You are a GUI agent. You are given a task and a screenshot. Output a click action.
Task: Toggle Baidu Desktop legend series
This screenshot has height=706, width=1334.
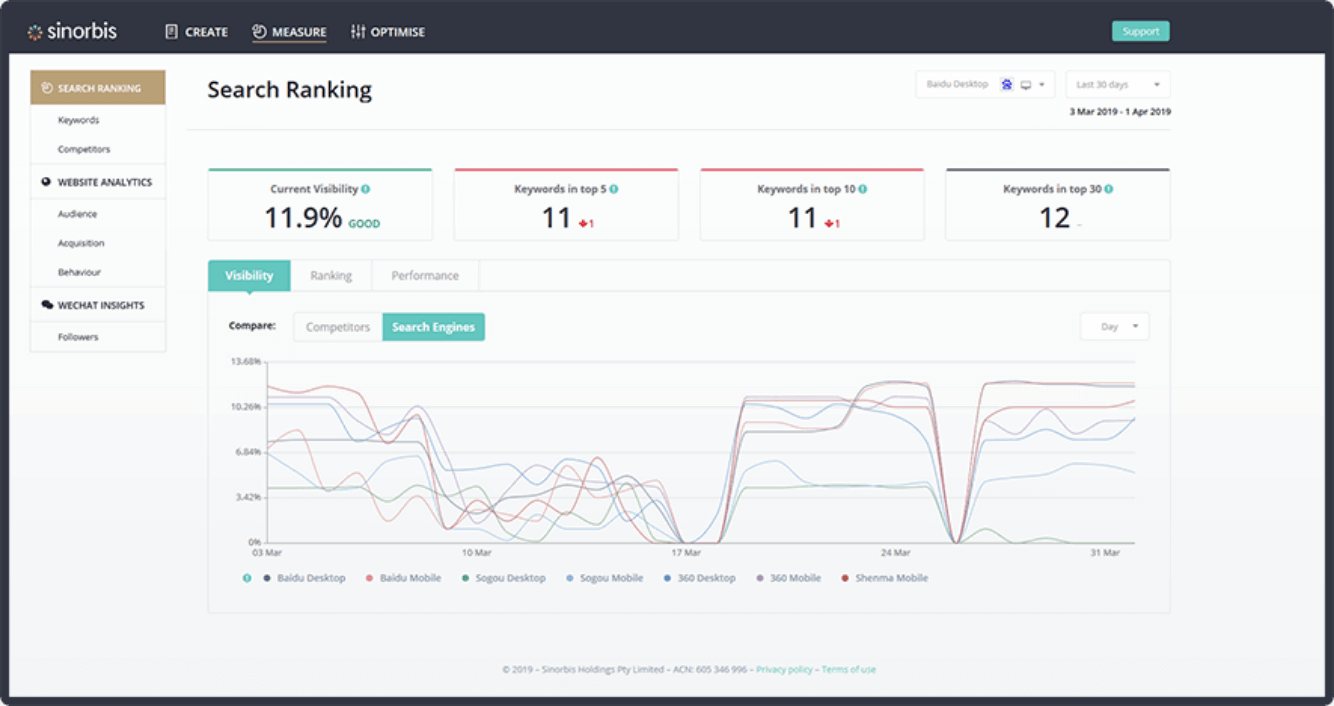(304, 578)
